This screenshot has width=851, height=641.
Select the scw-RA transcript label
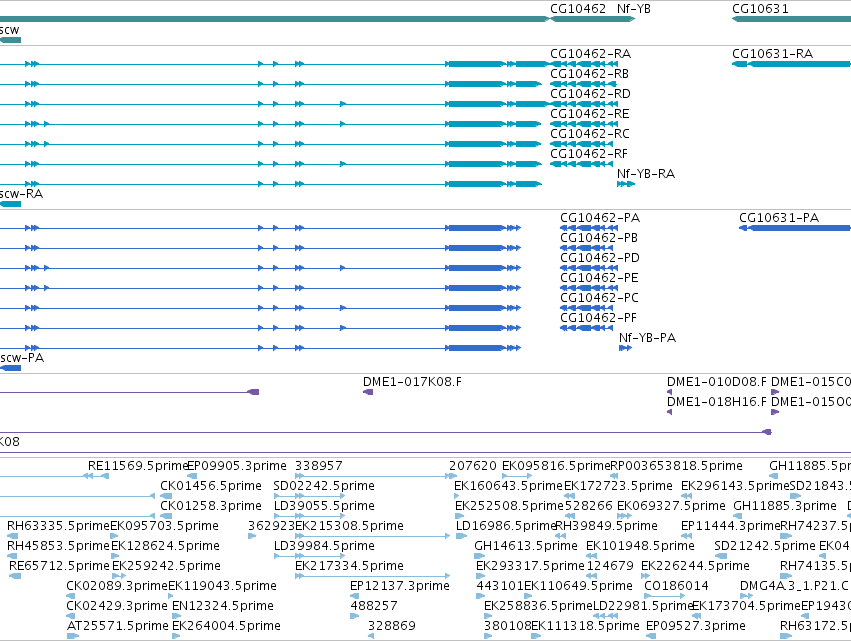[21, 194]
